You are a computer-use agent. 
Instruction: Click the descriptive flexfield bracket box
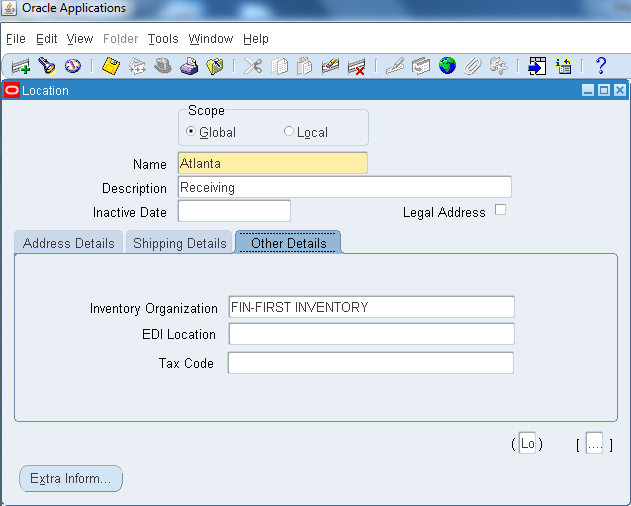pos(594,443)
